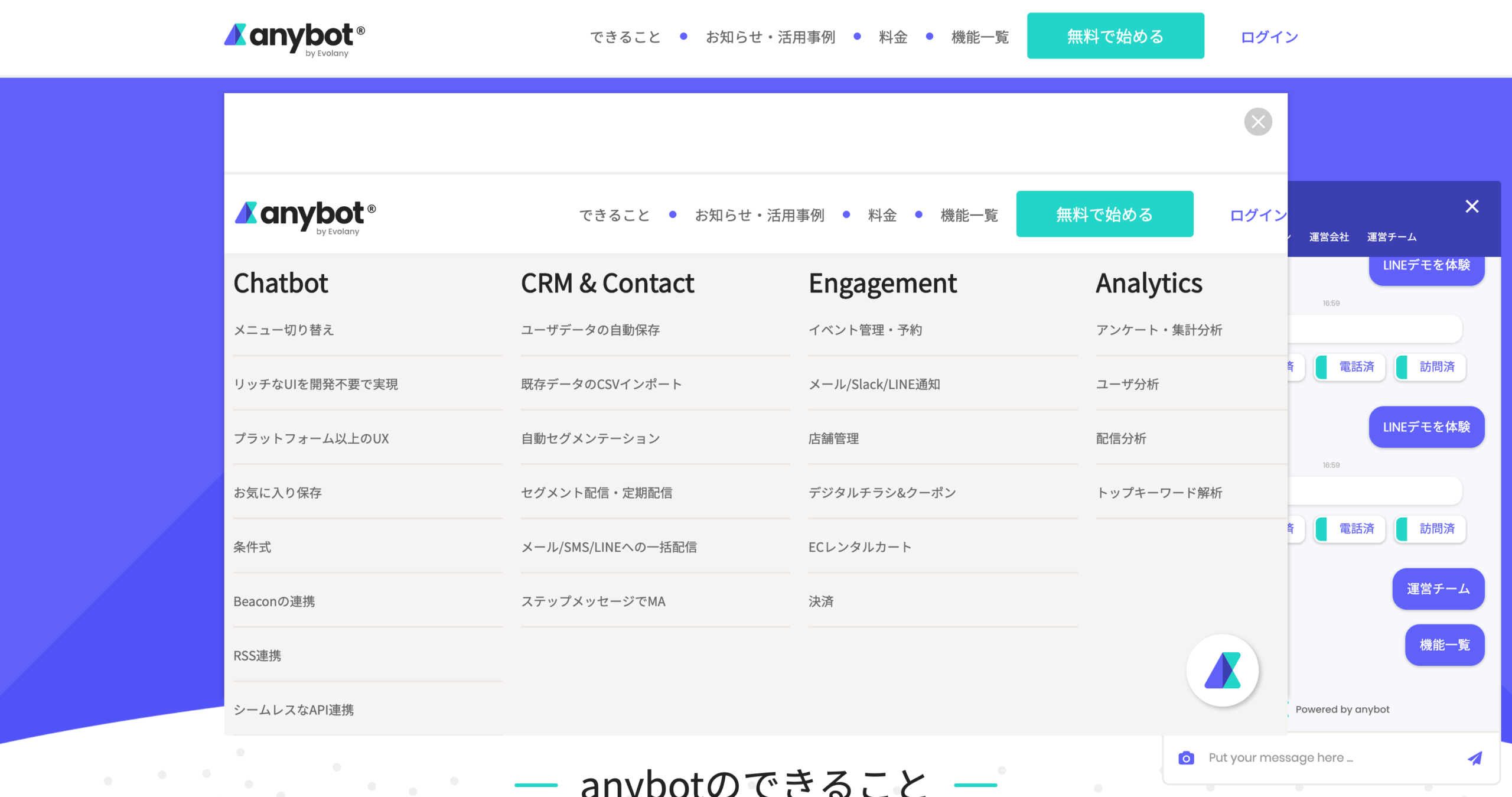Open 決済 link under Engagement
The width and height of the screenshot is (1512, 797).
821,601
